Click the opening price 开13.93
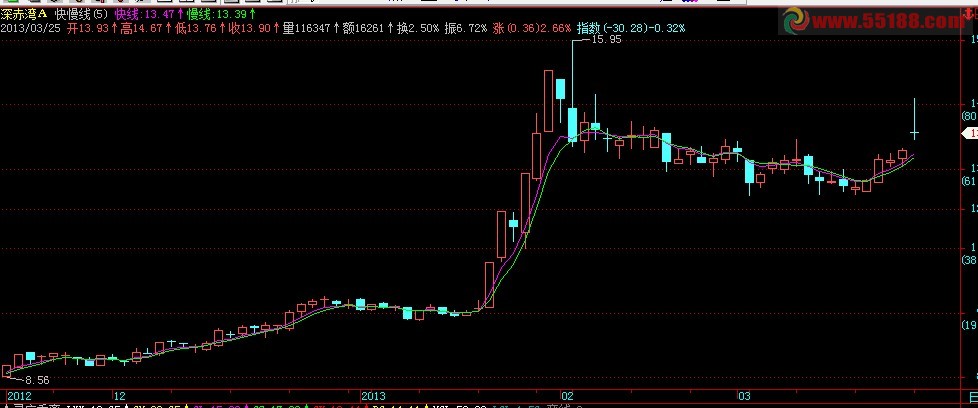The image size is (978, 408). [90, 28]
